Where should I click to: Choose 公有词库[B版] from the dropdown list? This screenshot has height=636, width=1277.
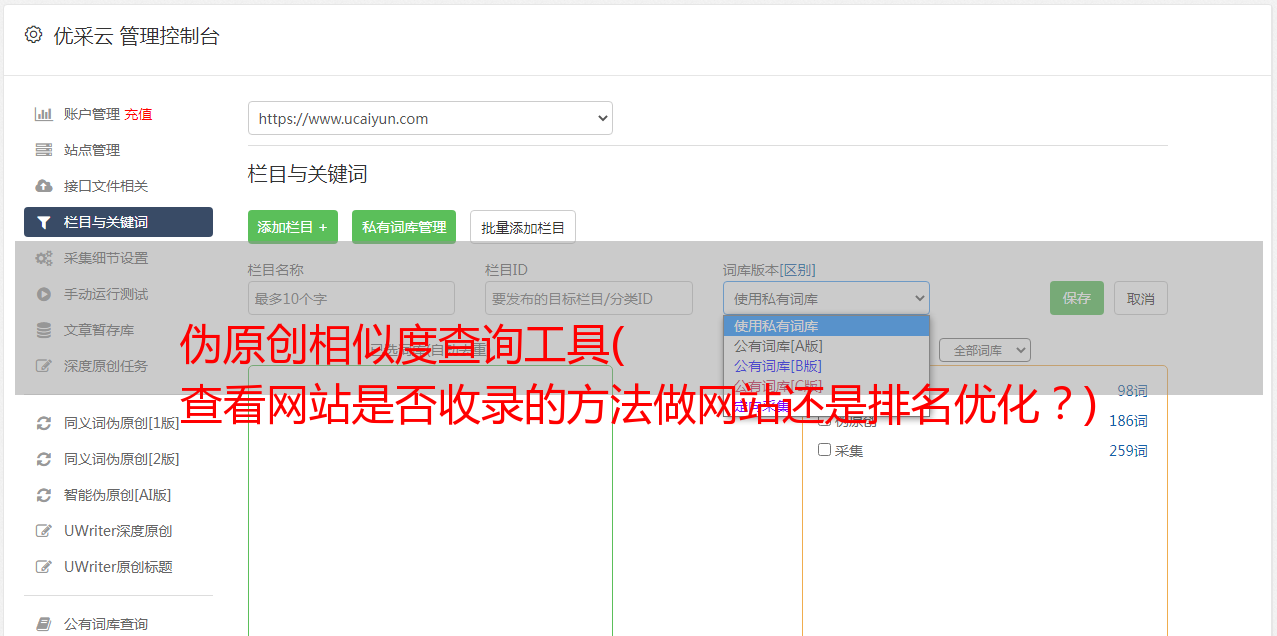coord(826,366)
